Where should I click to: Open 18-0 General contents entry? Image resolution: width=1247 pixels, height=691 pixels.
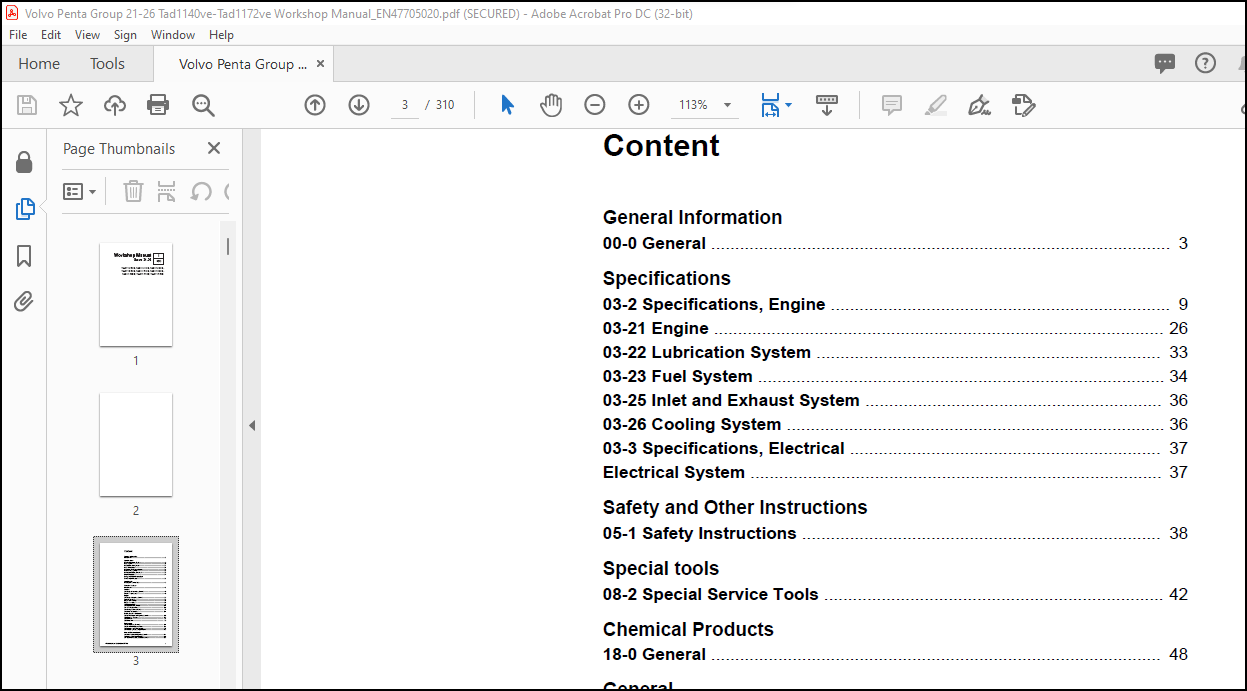click(895, 654)
